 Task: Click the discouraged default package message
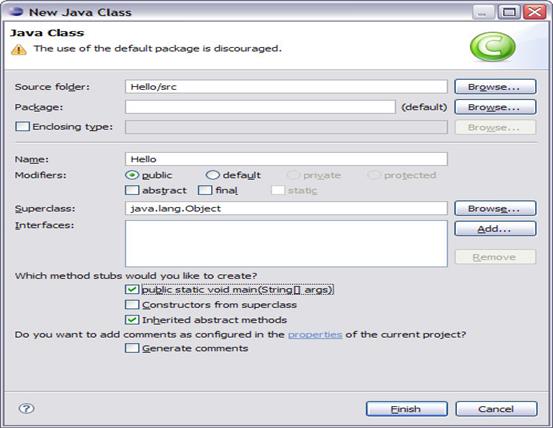click(158, 49)
